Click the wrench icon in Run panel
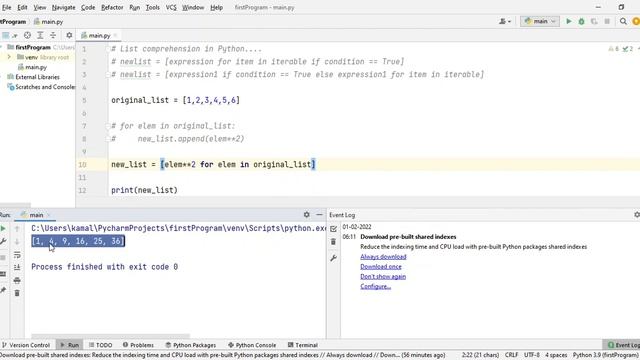 pyautogui.click(x=3, y=242)
